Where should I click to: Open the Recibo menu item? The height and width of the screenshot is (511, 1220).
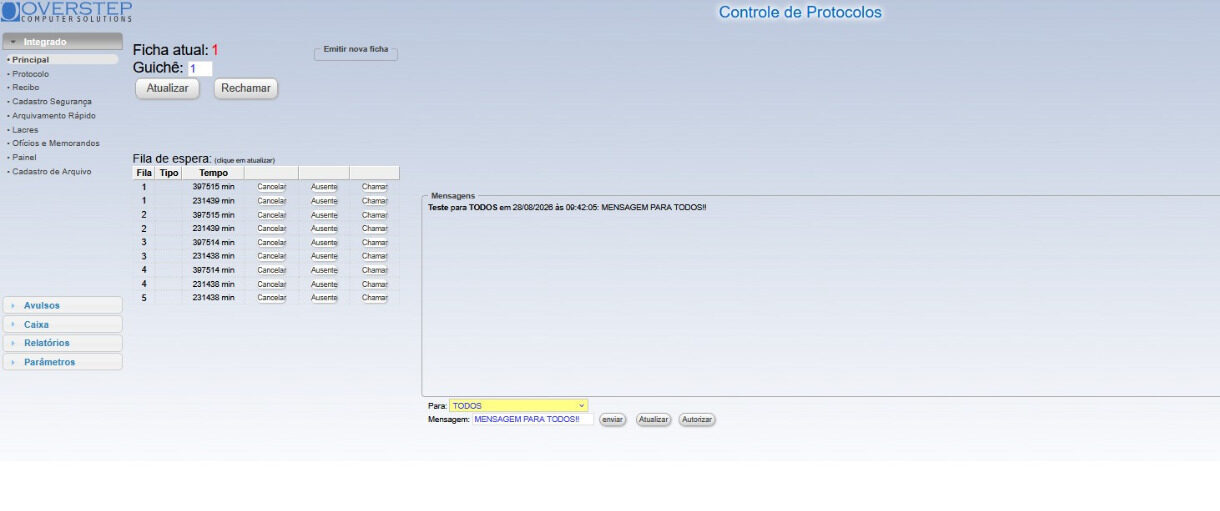click(x=26, y=88)
